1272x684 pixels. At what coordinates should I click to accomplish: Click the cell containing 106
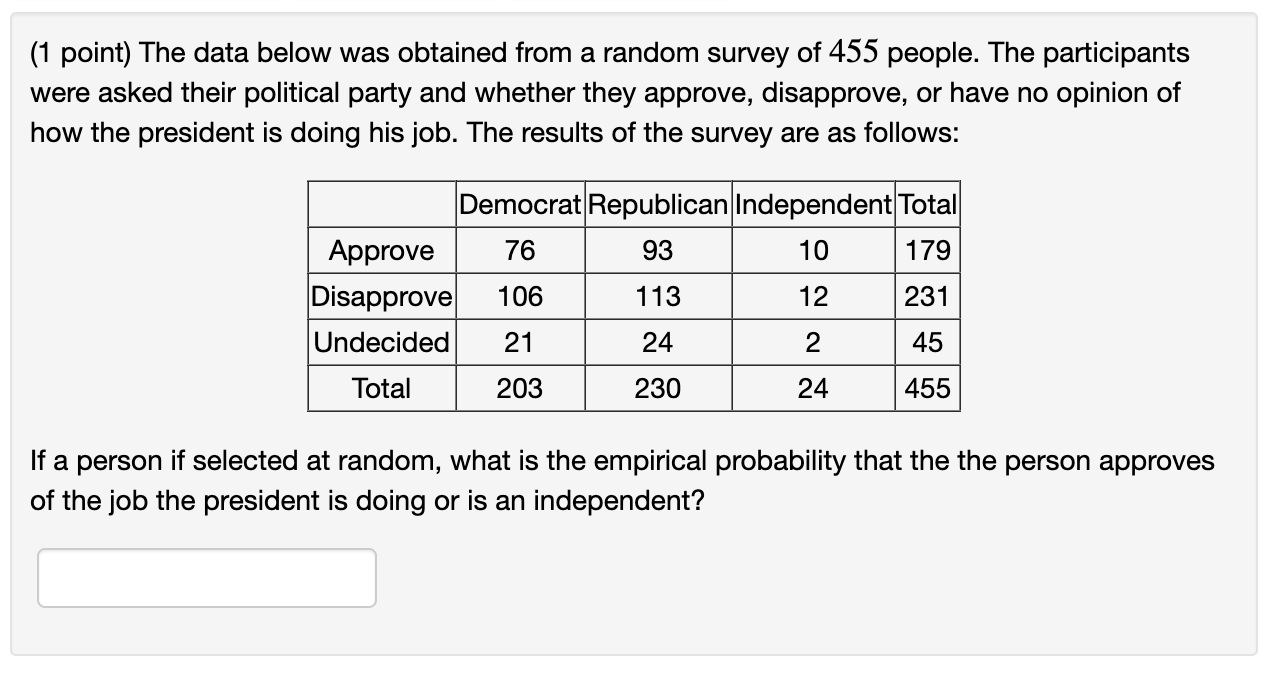tap(518, 296)
